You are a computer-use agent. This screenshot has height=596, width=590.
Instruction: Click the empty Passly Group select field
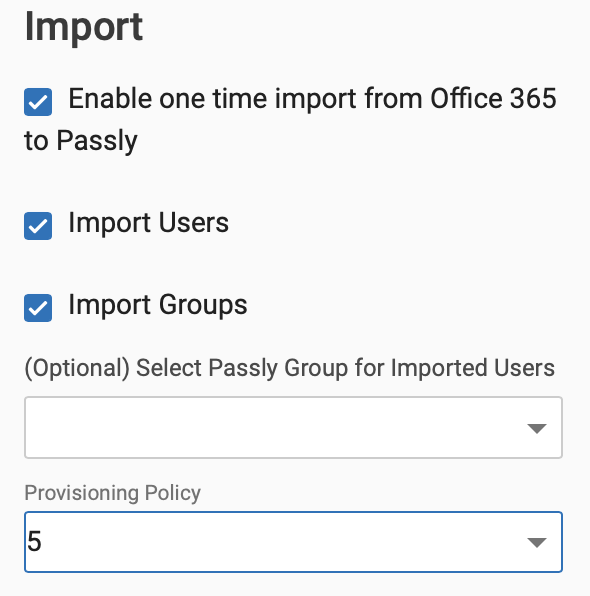[x=293, y=428]
